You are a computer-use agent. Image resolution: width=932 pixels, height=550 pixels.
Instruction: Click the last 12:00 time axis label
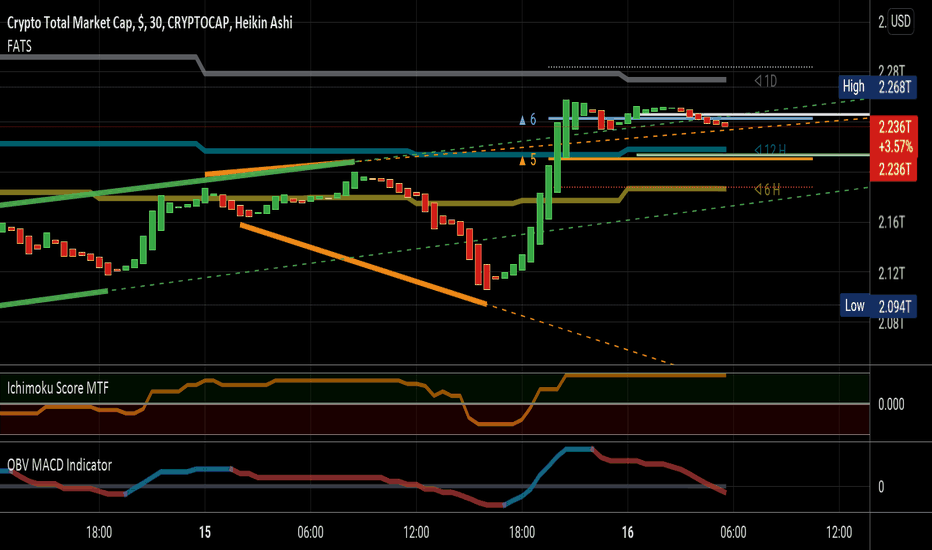[x=839, y=532]
